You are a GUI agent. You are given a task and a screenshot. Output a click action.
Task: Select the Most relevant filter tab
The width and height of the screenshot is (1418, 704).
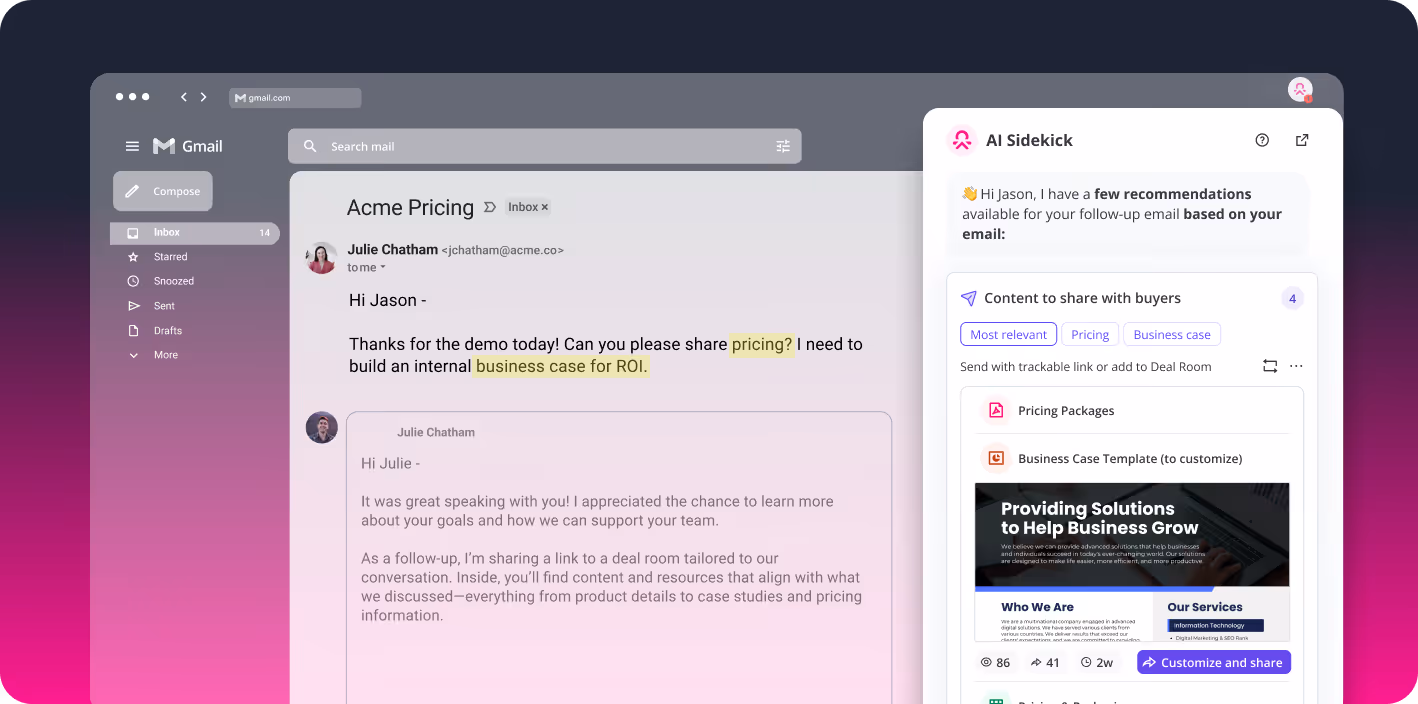1008,335
